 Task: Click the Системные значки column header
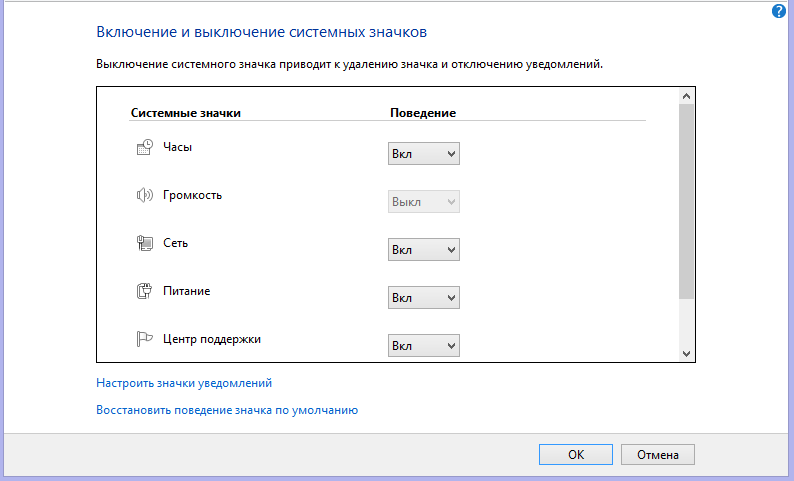click(x=186, y=113)
